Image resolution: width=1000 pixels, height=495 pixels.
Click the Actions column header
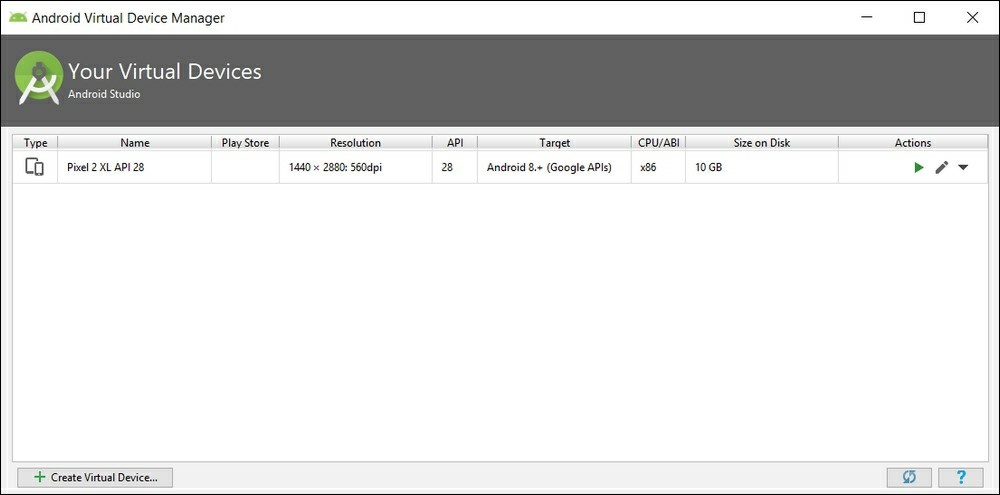point(913,143)
